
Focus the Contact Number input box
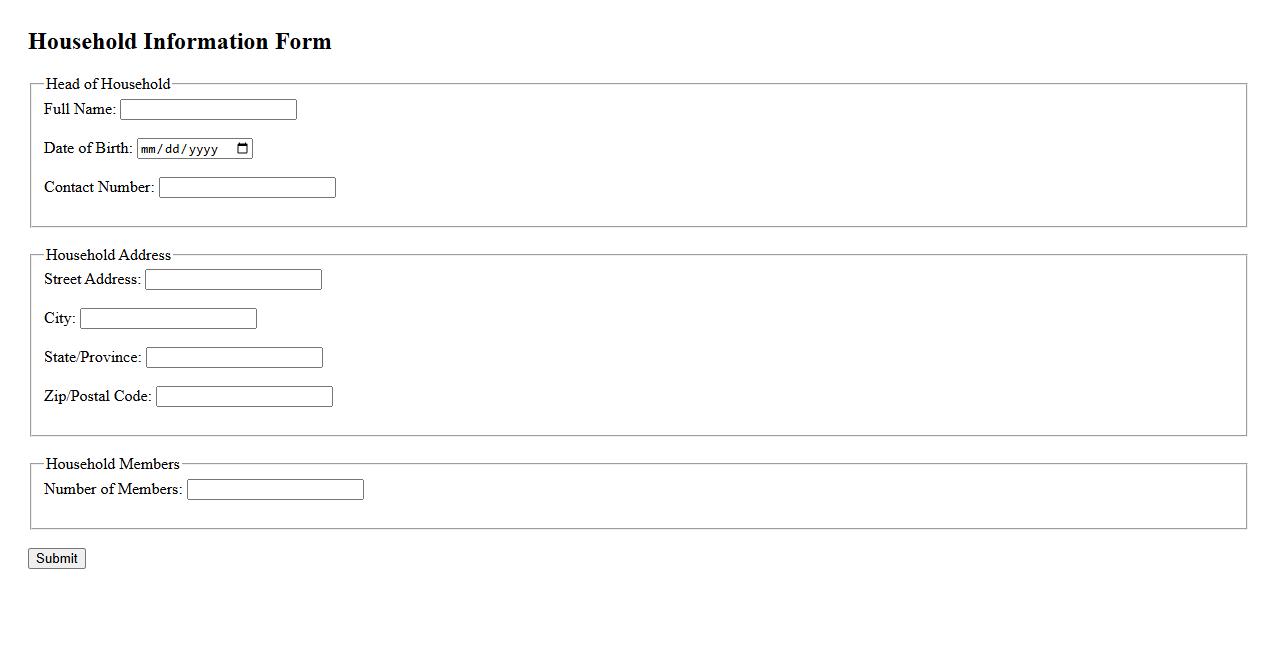click(247, 188)
